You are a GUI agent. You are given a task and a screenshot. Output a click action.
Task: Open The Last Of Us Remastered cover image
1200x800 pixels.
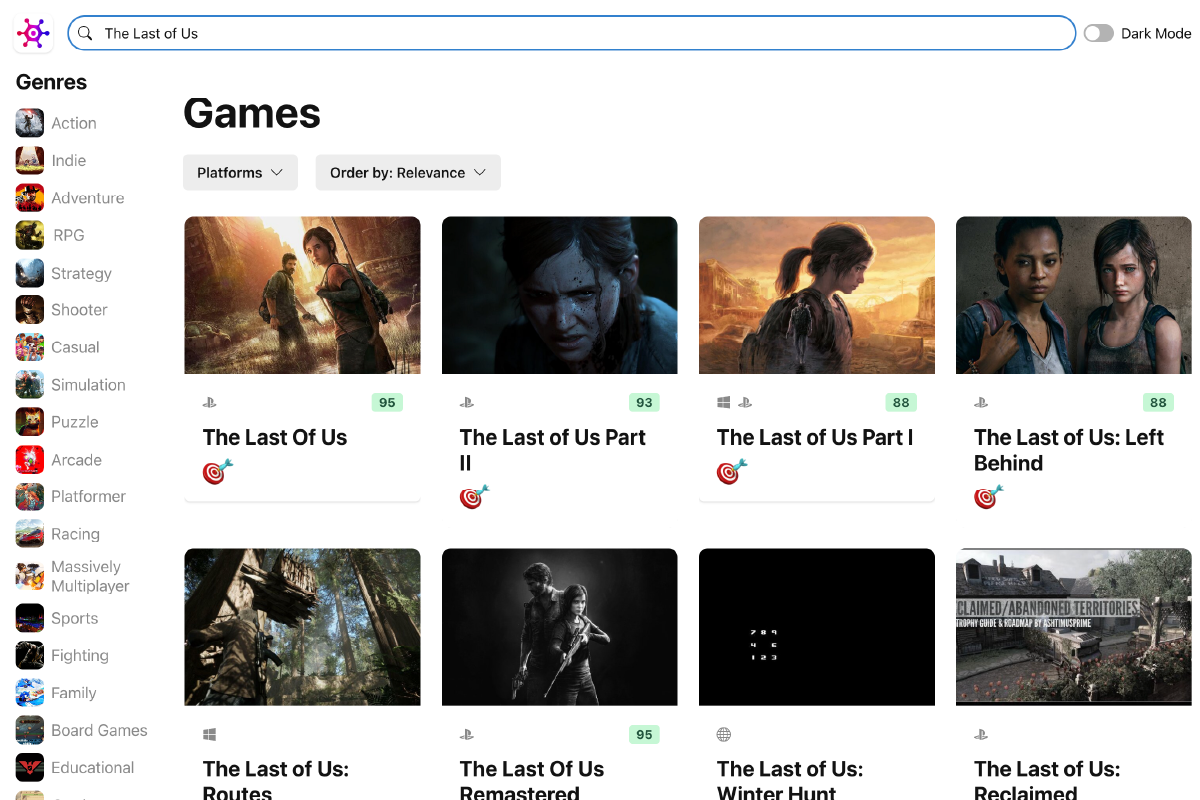[x=560, y=627]
